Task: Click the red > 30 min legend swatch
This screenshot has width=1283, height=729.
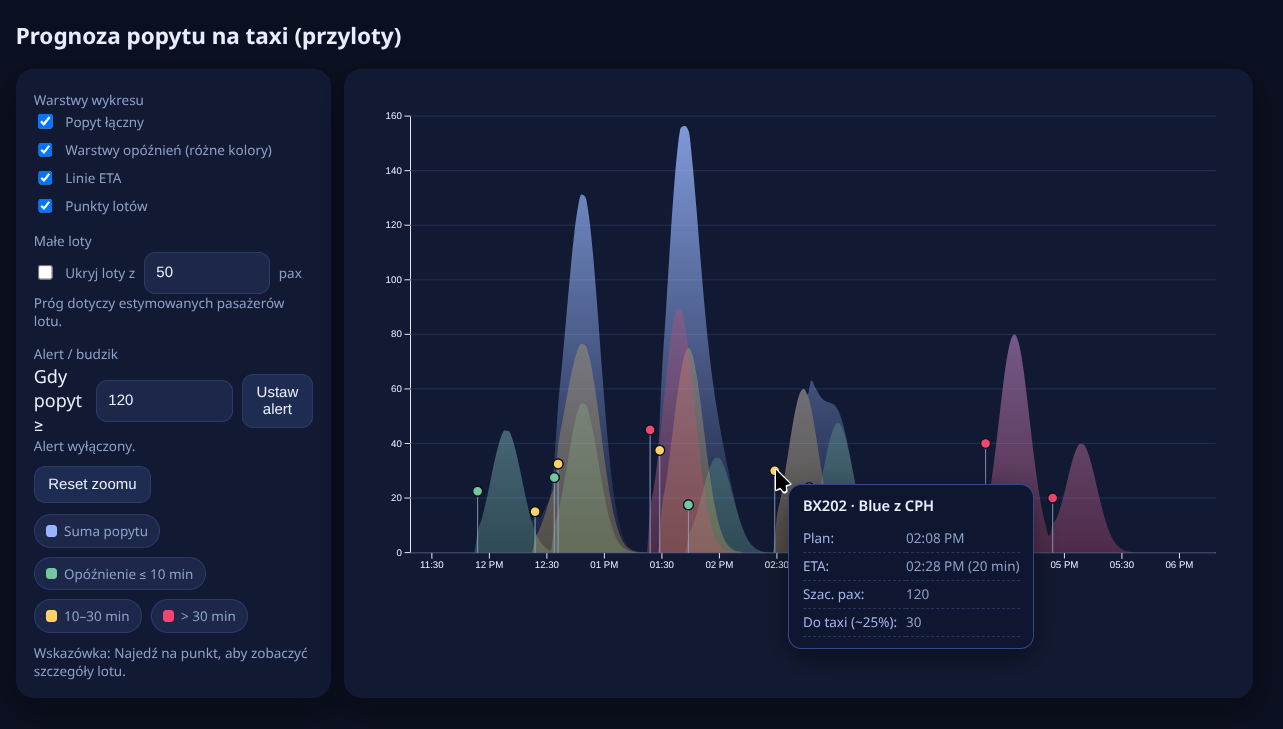Action: tap(168, 616)
